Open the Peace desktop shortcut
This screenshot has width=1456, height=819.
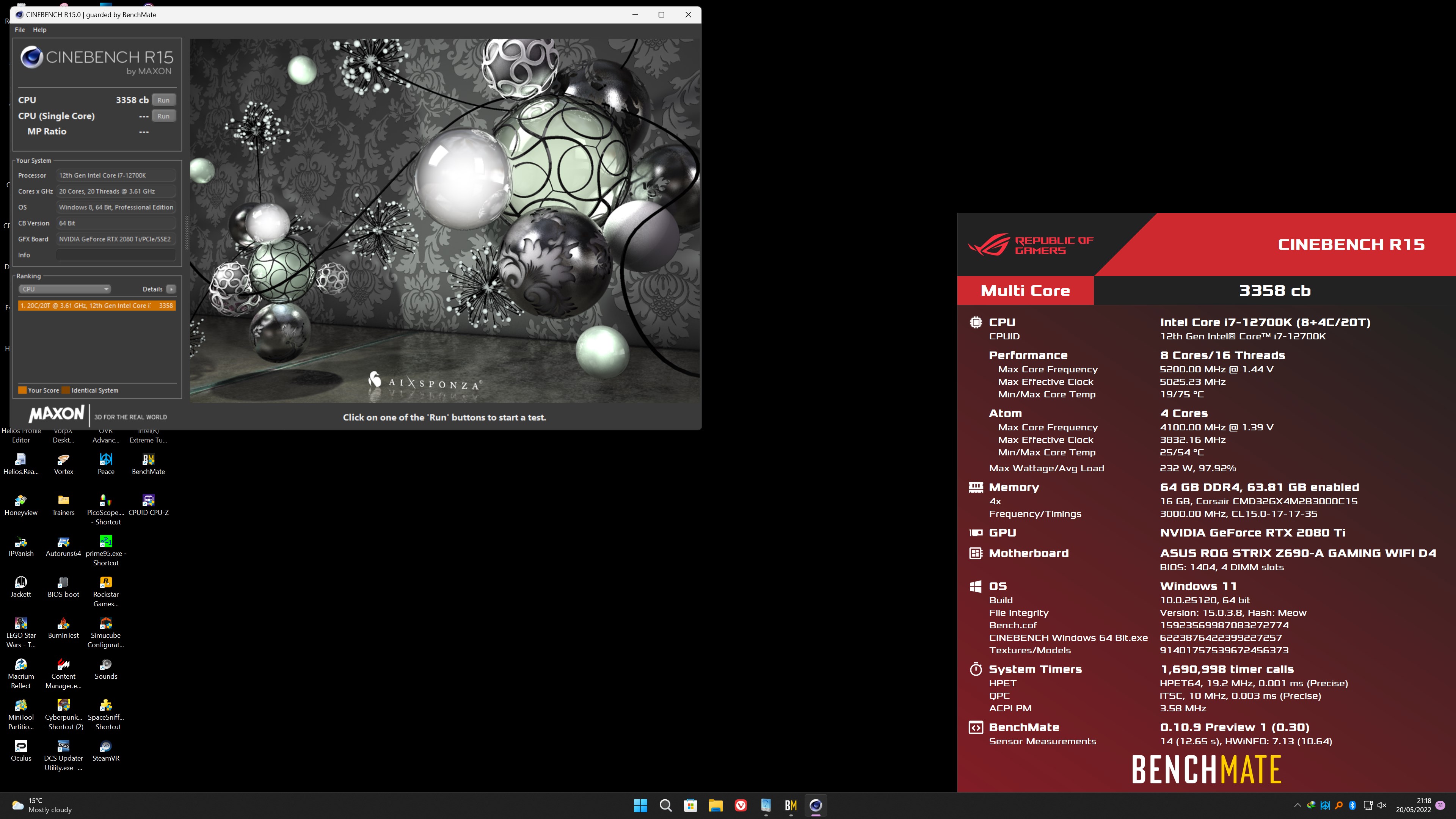[106, 464]
